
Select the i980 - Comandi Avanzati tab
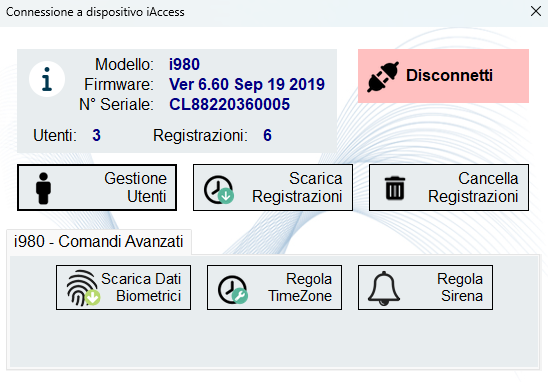[99, 242]
